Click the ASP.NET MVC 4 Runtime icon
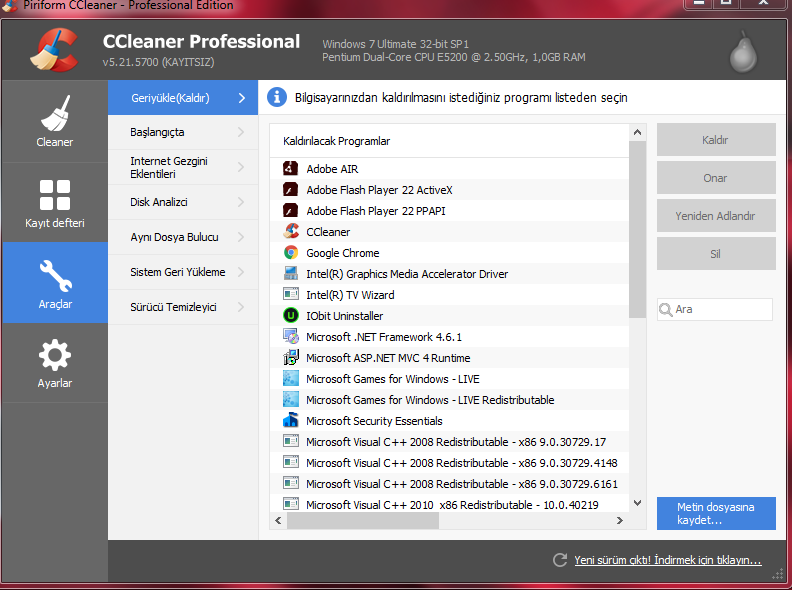Screen dimensions: 792x590 (290, 357)
